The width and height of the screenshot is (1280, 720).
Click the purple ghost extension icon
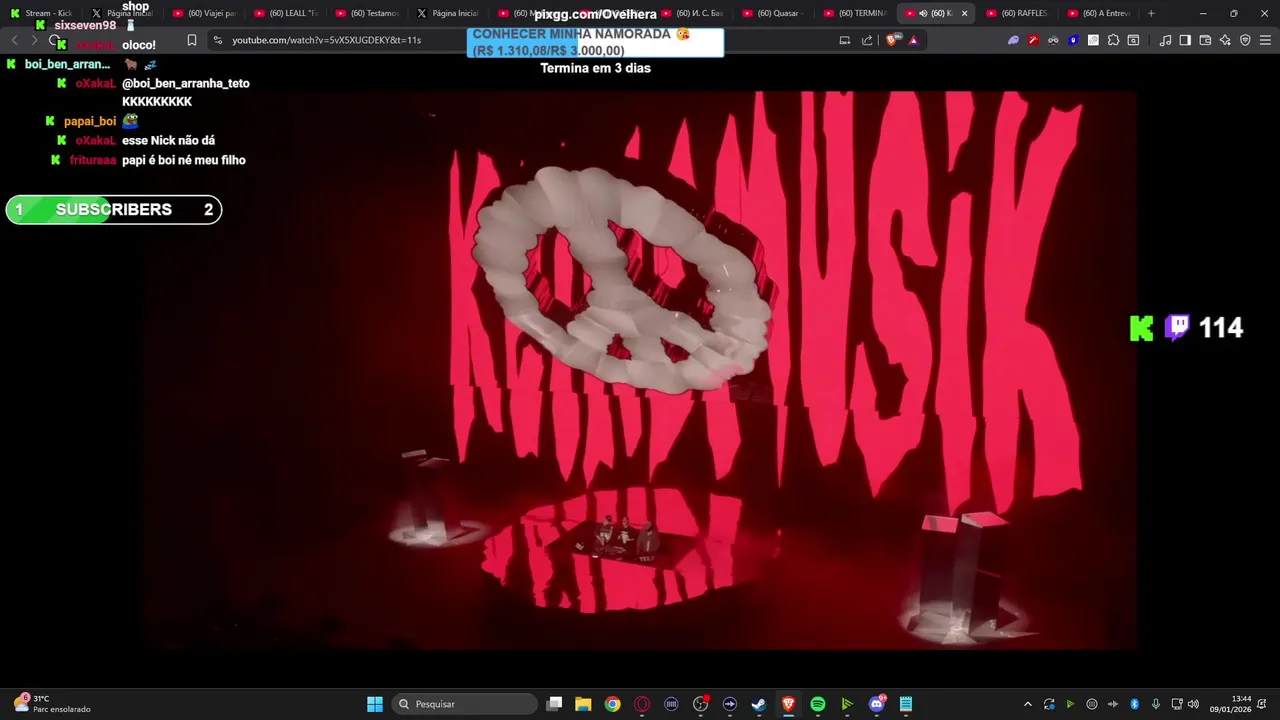pos(1013,40)
